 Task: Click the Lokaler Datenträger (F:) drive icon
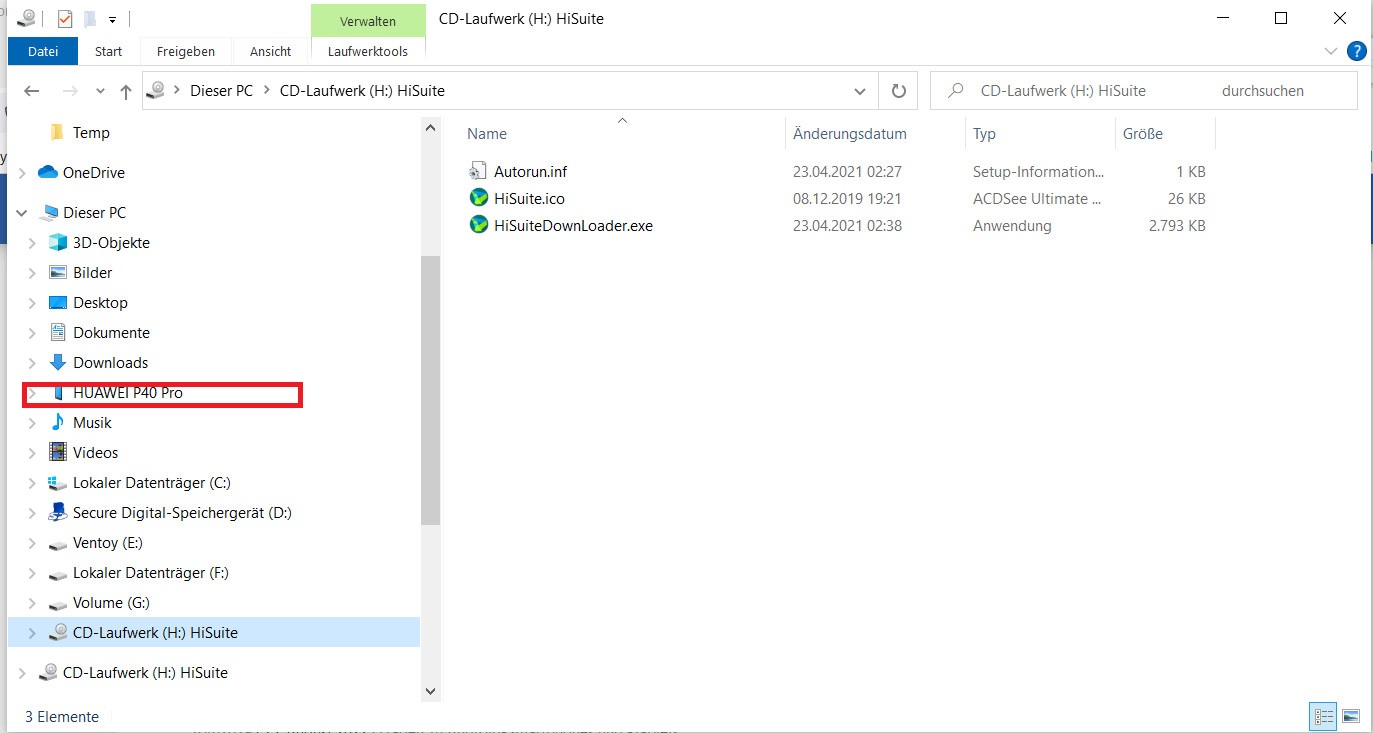[x=58, y=574]
